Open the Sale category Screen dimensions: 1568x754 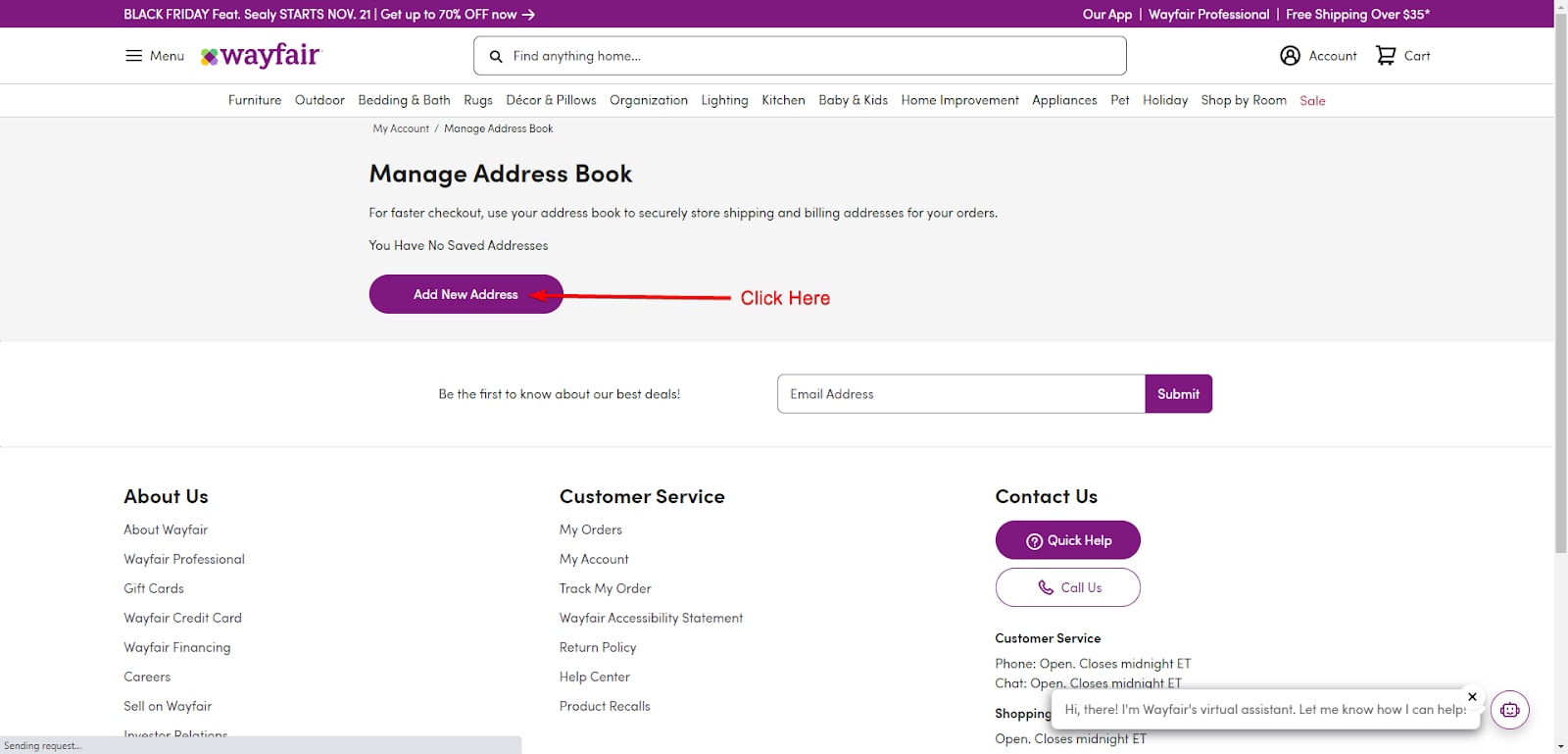1312,101
